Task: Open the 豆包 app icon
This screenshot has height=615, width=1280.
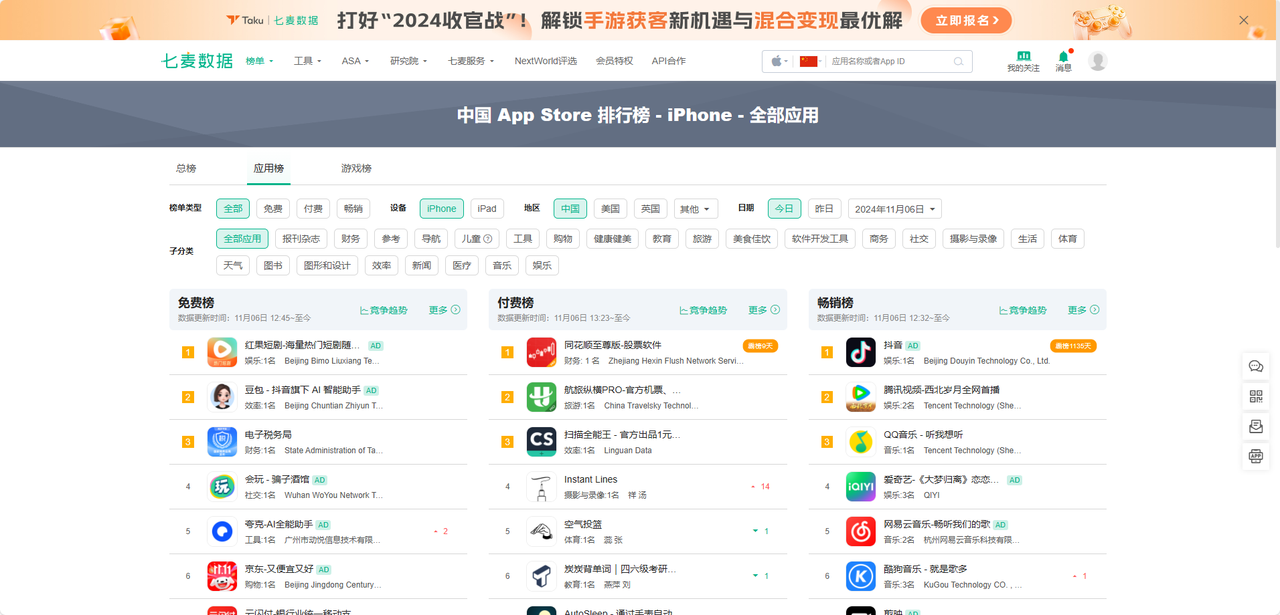Action: [222, 397]
